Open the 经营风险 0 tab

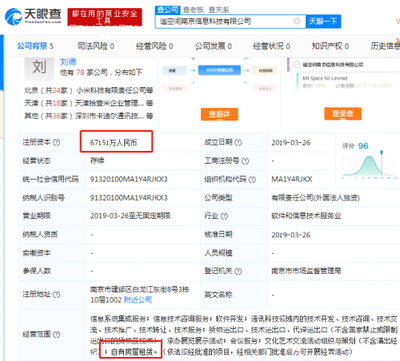(x=154, y=46)
